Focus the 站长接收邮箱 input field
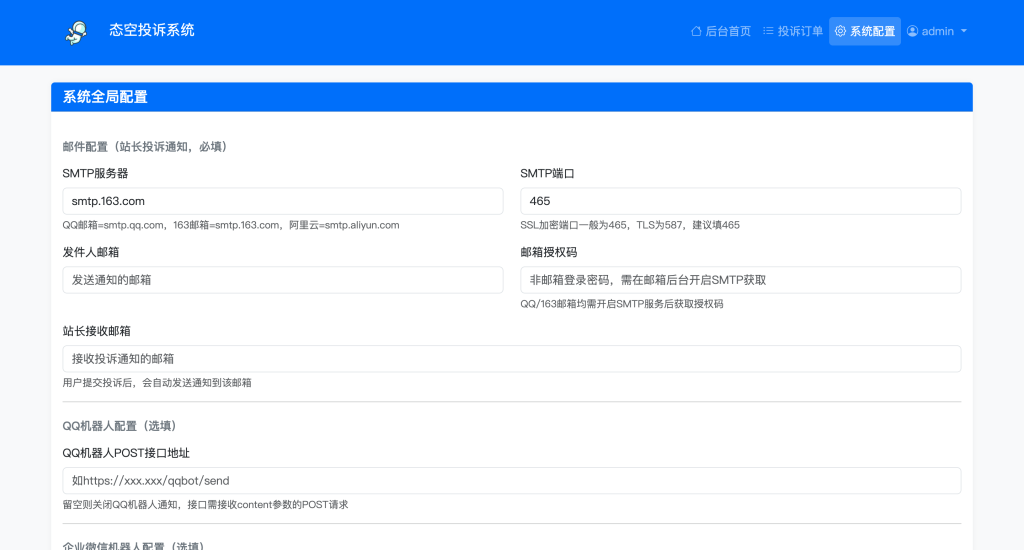The height and width of the screenshot is (550, 1024). coord(512,359)
